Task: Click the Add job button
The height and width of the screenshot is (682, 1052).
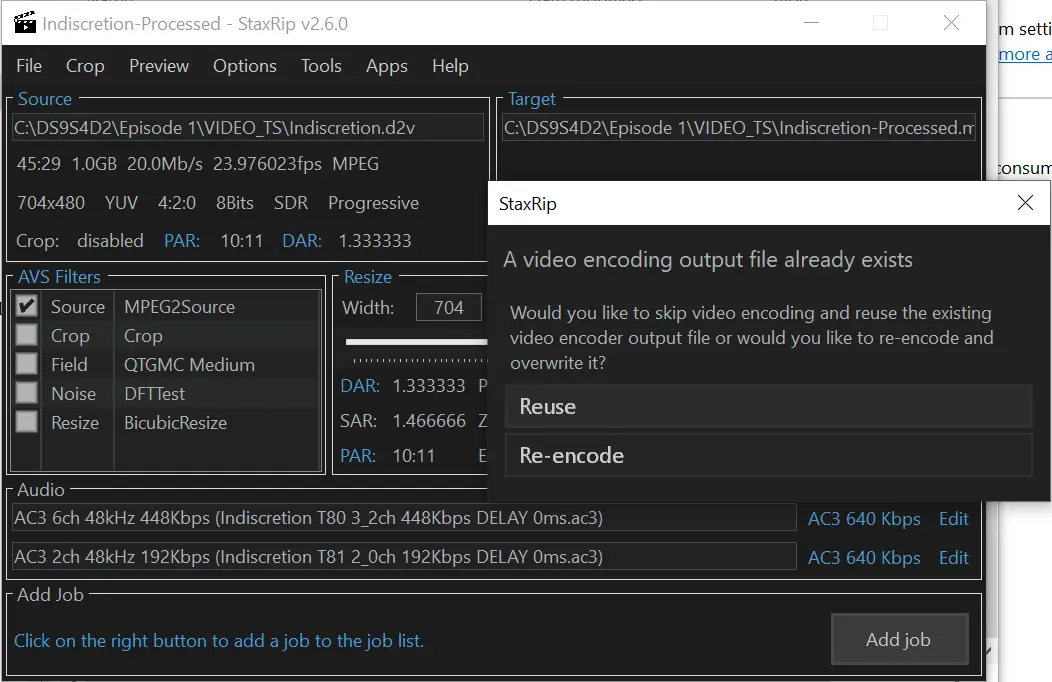Action: 899,639
